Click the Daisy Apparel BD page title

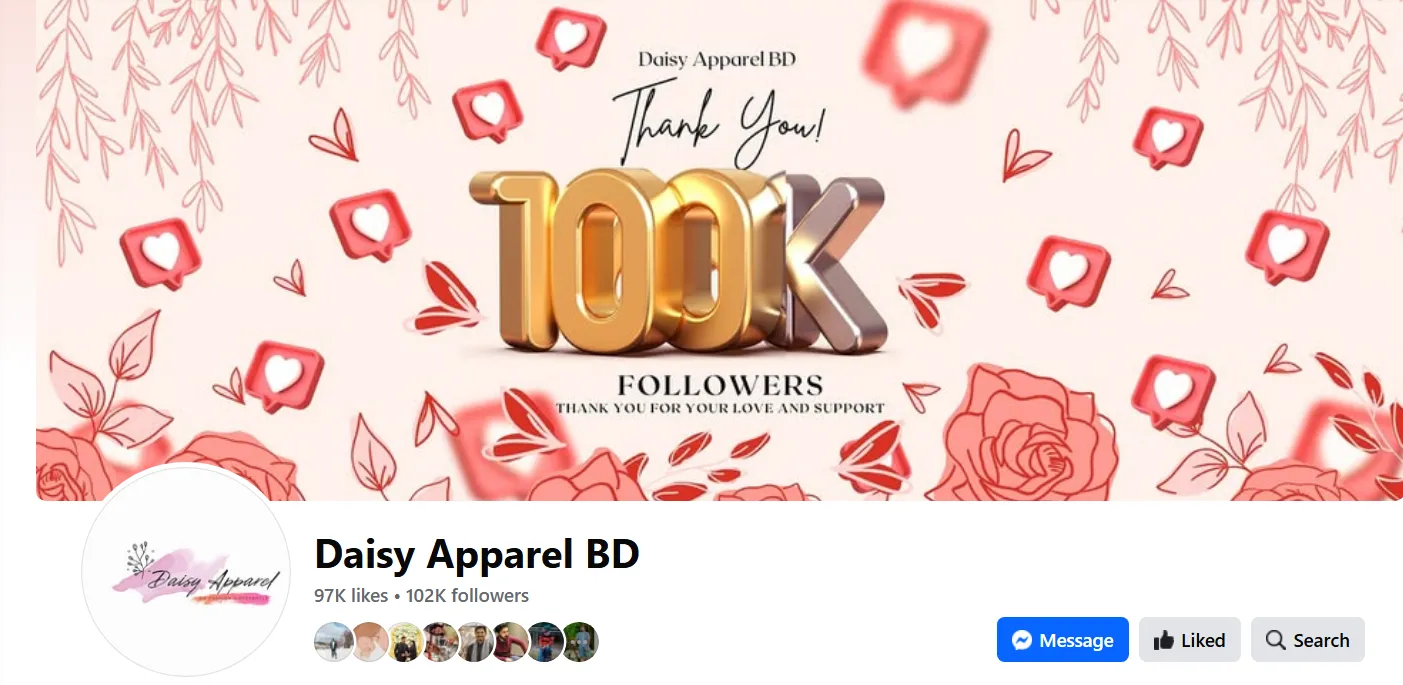[x=477, y=554]
